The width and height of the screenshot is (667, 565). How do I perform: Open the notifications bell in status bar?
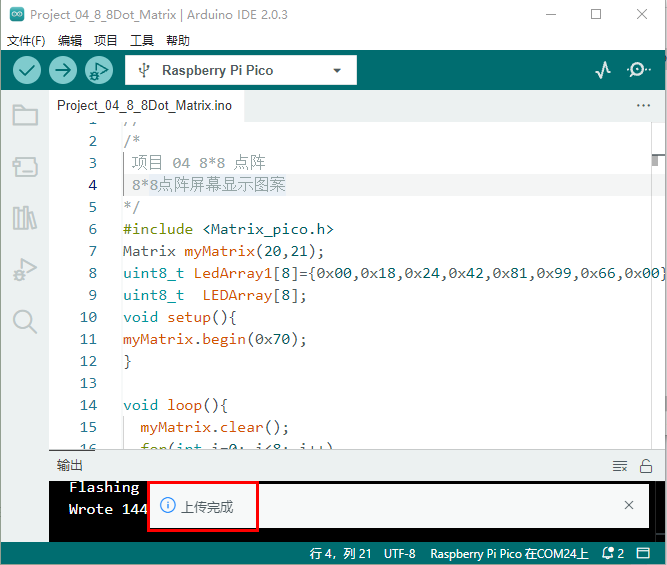click(613, 554)
